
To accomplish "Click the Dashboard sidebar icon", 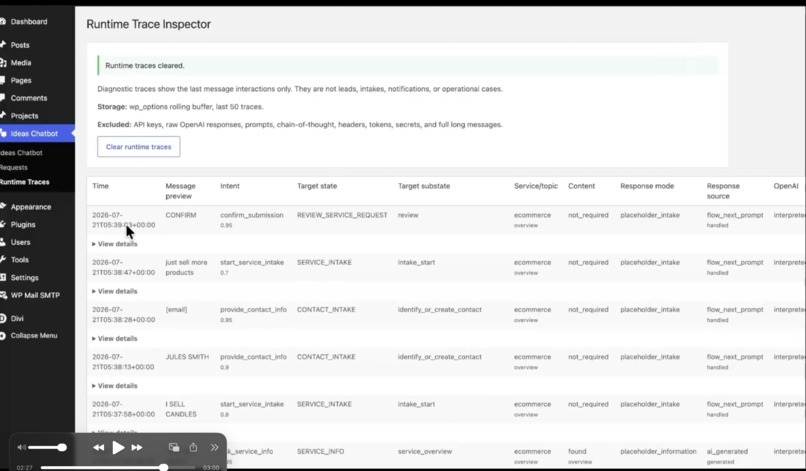I will pyautogui.click(x=3, y=22).
